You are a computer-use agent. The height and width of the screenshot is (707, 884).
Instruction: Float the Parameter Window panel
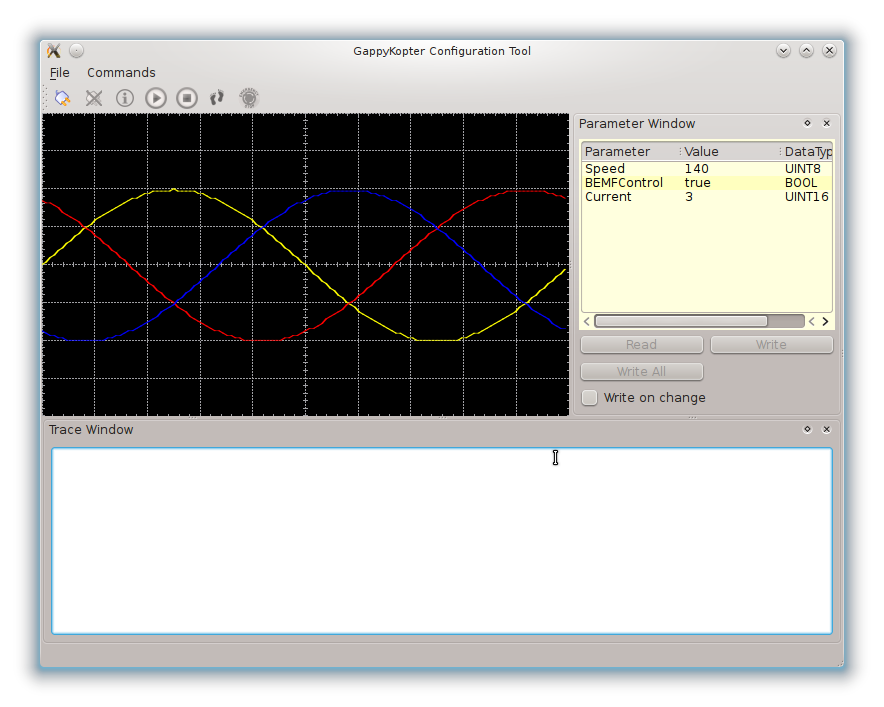tap(807, 123)
